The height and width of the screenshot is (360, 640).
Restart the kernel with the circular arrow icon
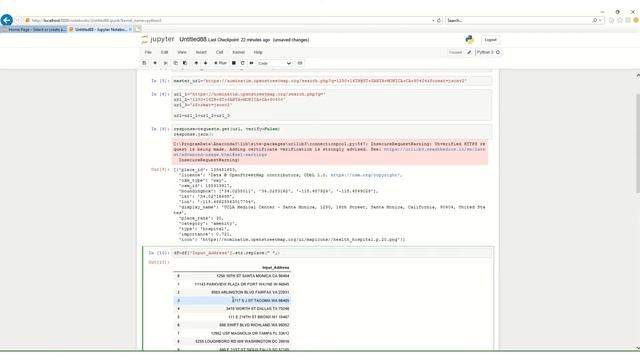pos(243,63)
